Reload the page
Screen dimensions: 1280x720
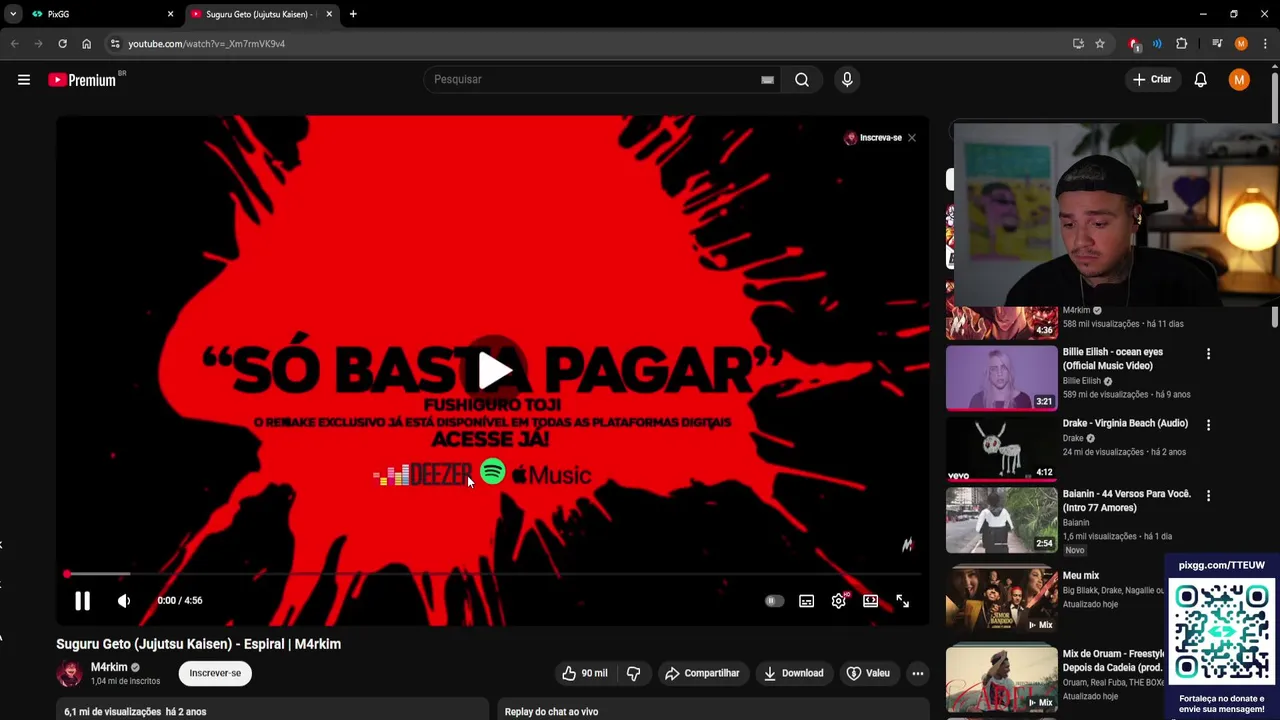(x=62, y=44)
